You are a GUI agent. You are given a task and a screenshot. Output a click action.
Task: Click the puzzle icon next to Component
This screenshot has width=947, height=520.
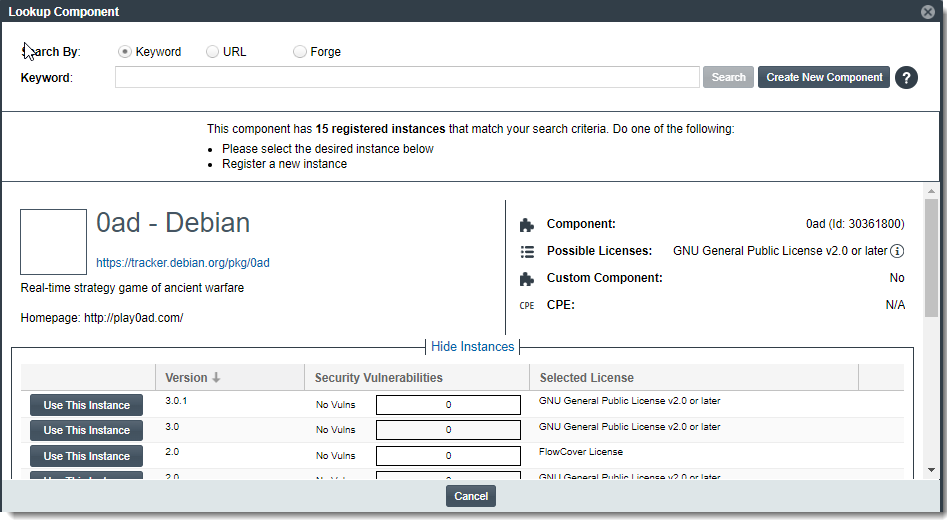[x=527, y=225]
